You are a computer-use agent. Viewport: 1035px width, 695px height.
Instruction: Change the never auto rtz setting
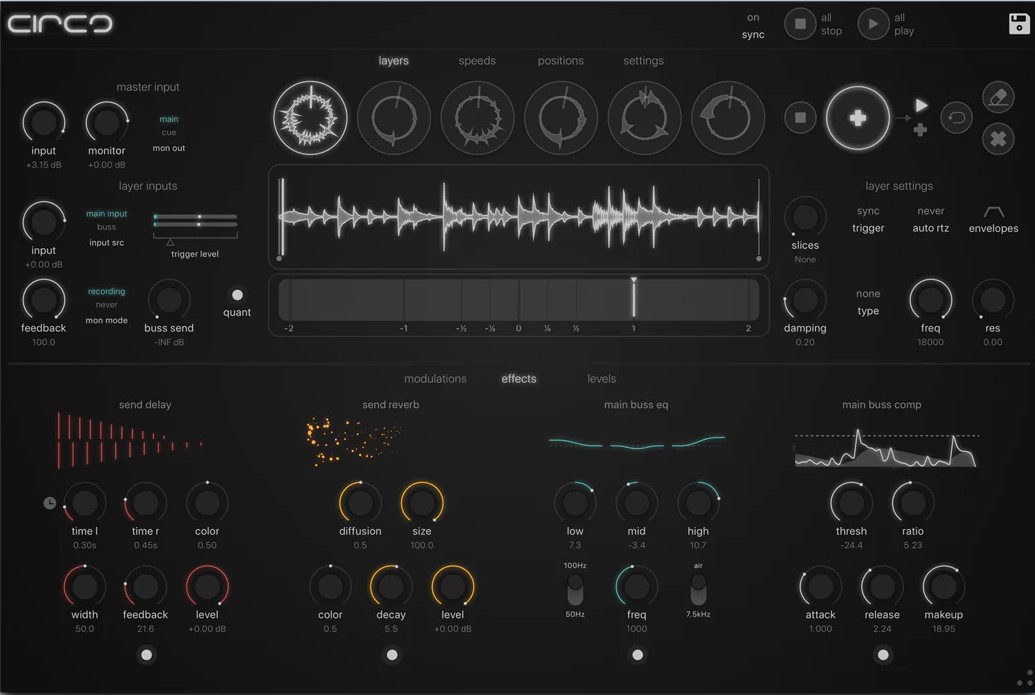coord(931,220)
